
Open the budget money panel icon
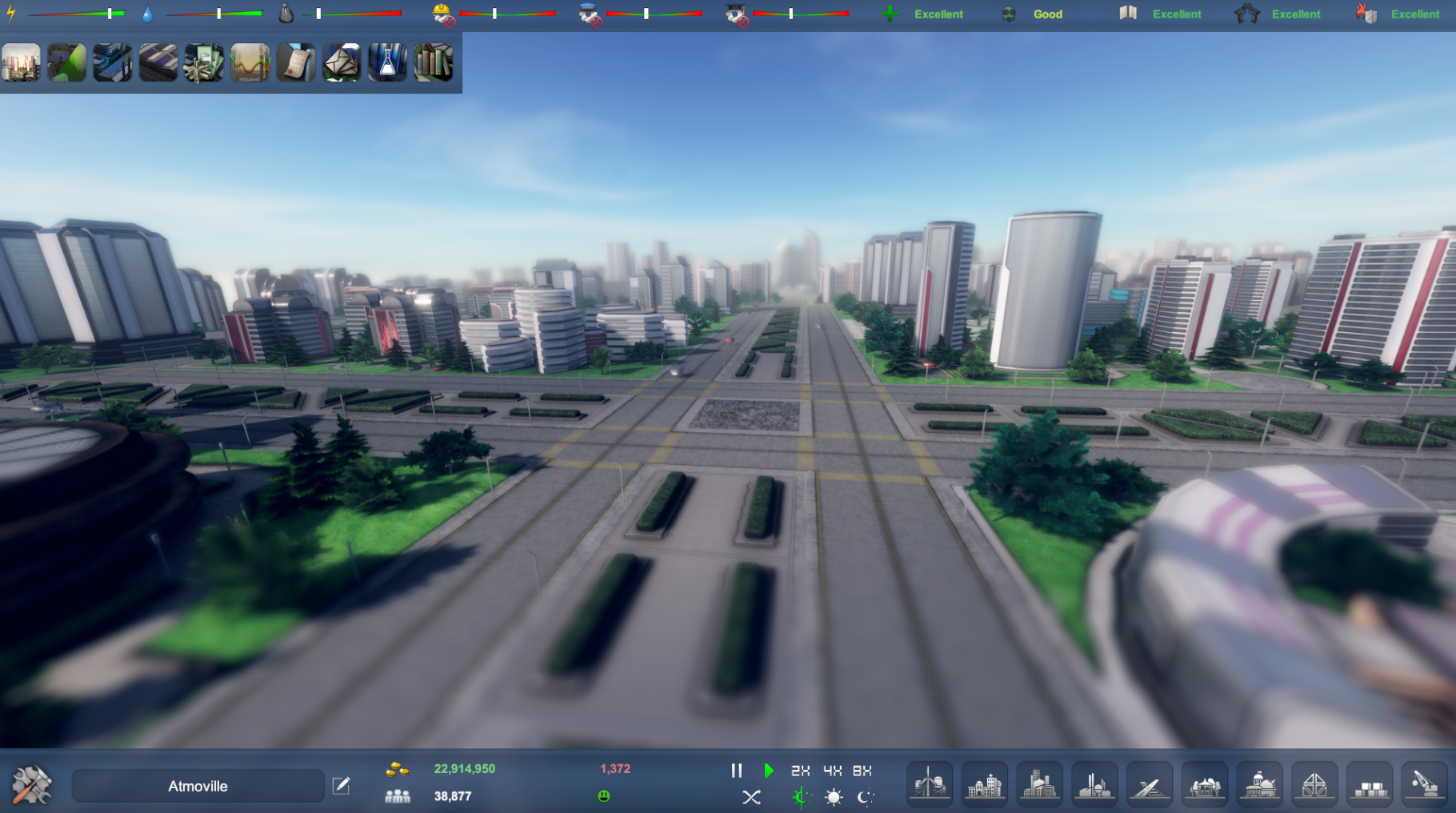(204, 62)
